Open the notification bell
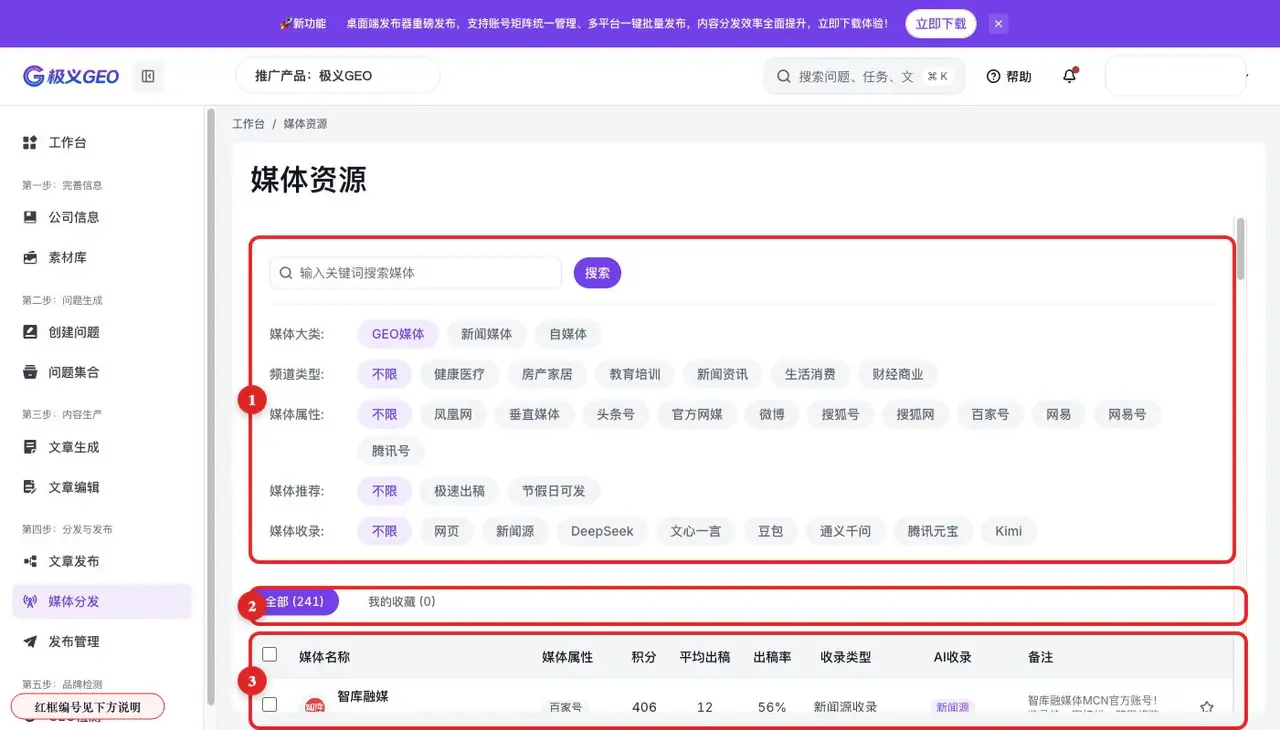The image size is (1280, 730). click(1070, 76)
